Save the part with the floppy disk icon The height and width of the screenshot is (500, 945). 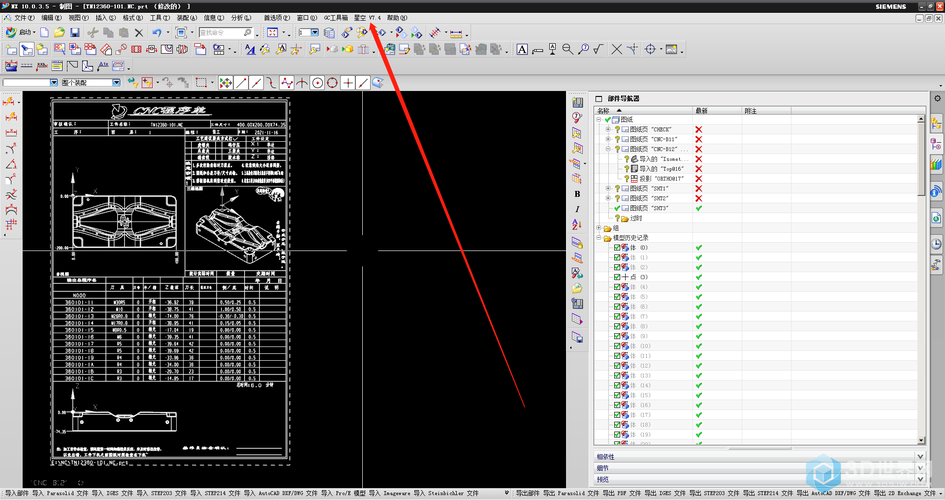pyautogui.click(x=75, y=33)
